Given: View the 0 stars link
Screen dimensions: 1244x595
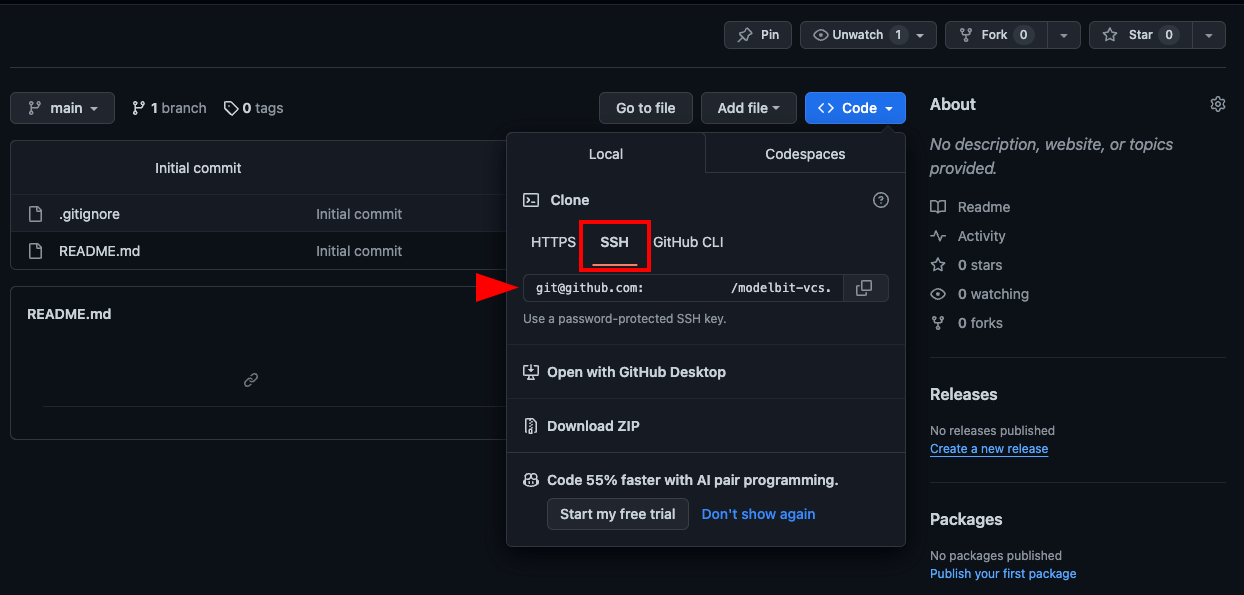Looking at the screenshot, I should (966, 265).
